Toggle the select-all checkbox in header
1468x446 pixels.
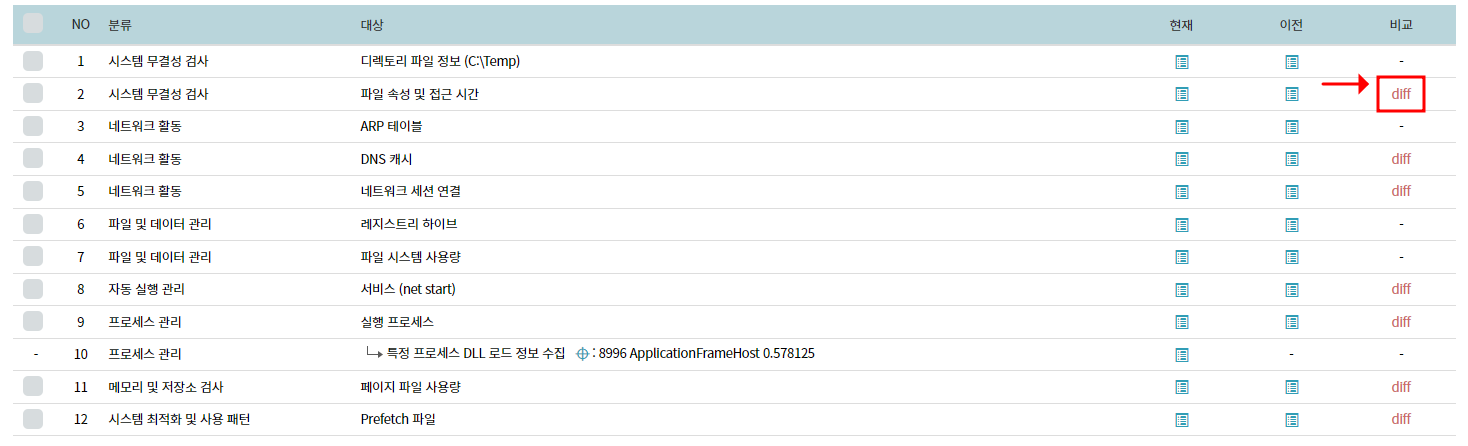pos(33,23)
